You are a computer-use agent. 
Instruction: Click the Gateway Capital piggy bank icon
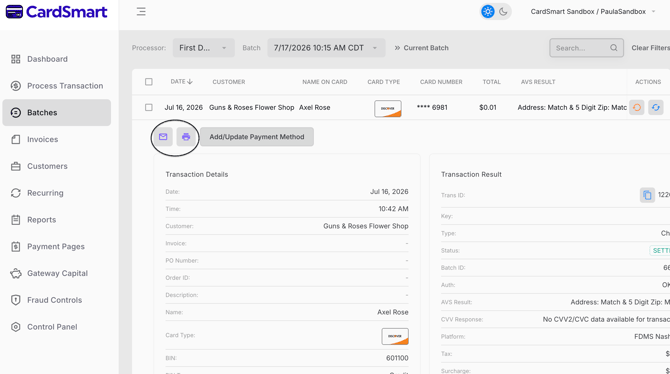[16, 273]
